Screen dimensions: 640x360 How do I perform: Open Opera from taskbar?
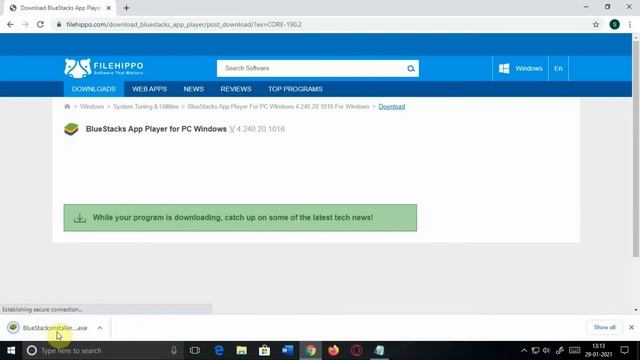(x=356, y=351)
